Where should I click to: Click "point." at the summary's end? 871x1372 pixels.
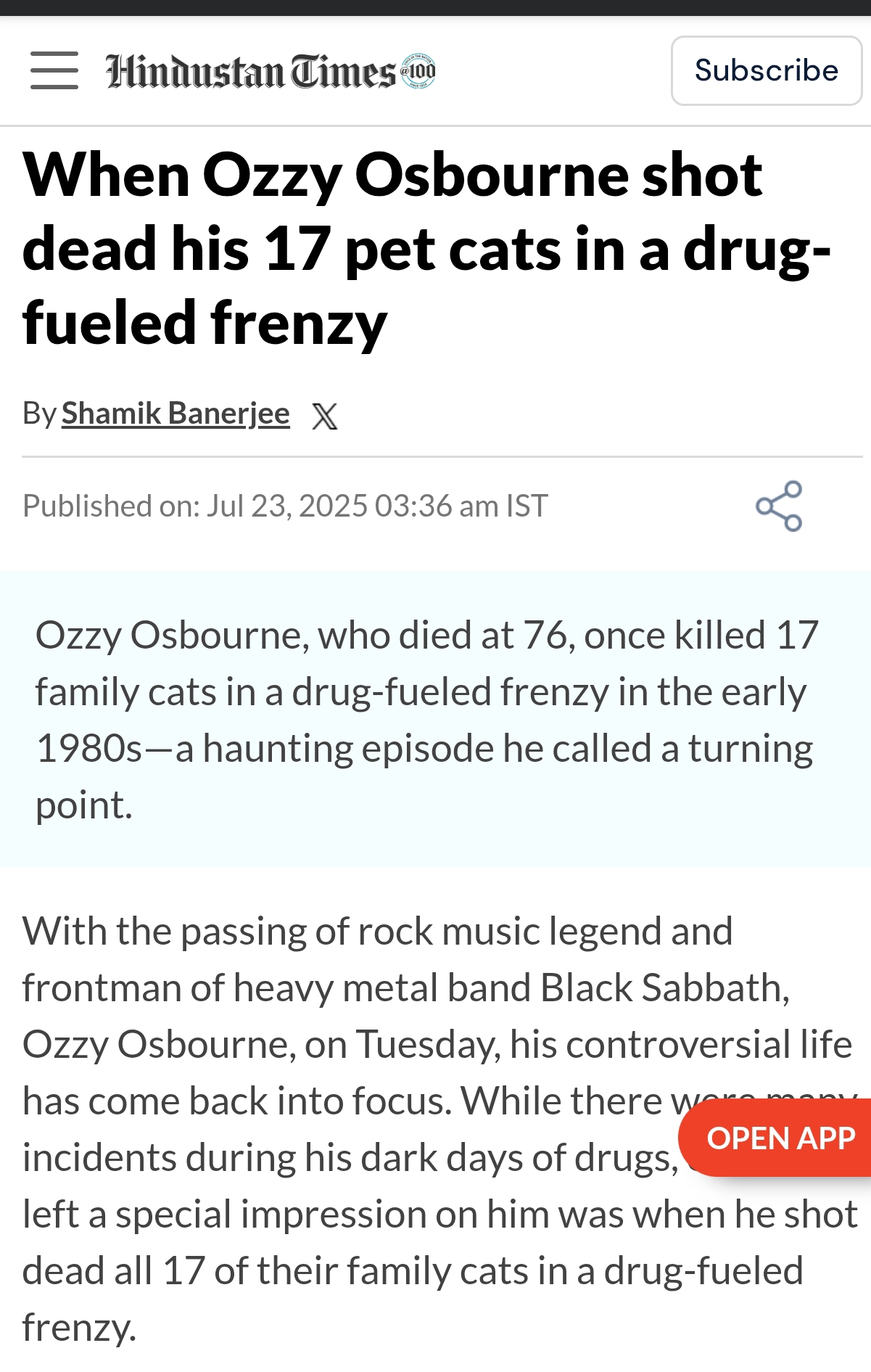pos(84,805)
